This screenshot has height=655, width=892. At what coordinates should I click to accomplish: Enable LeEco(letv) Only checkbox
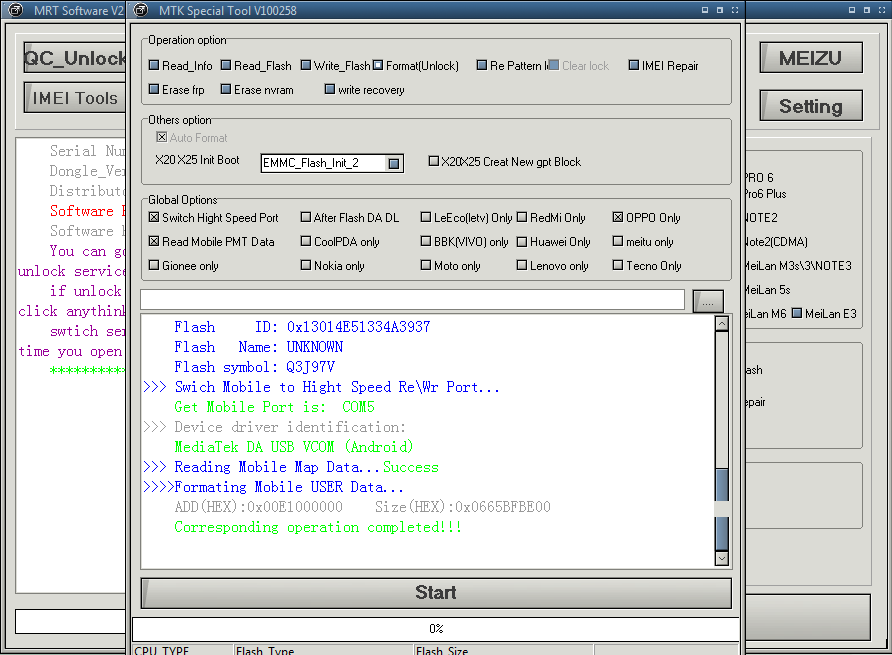click(x=426, y=217)
